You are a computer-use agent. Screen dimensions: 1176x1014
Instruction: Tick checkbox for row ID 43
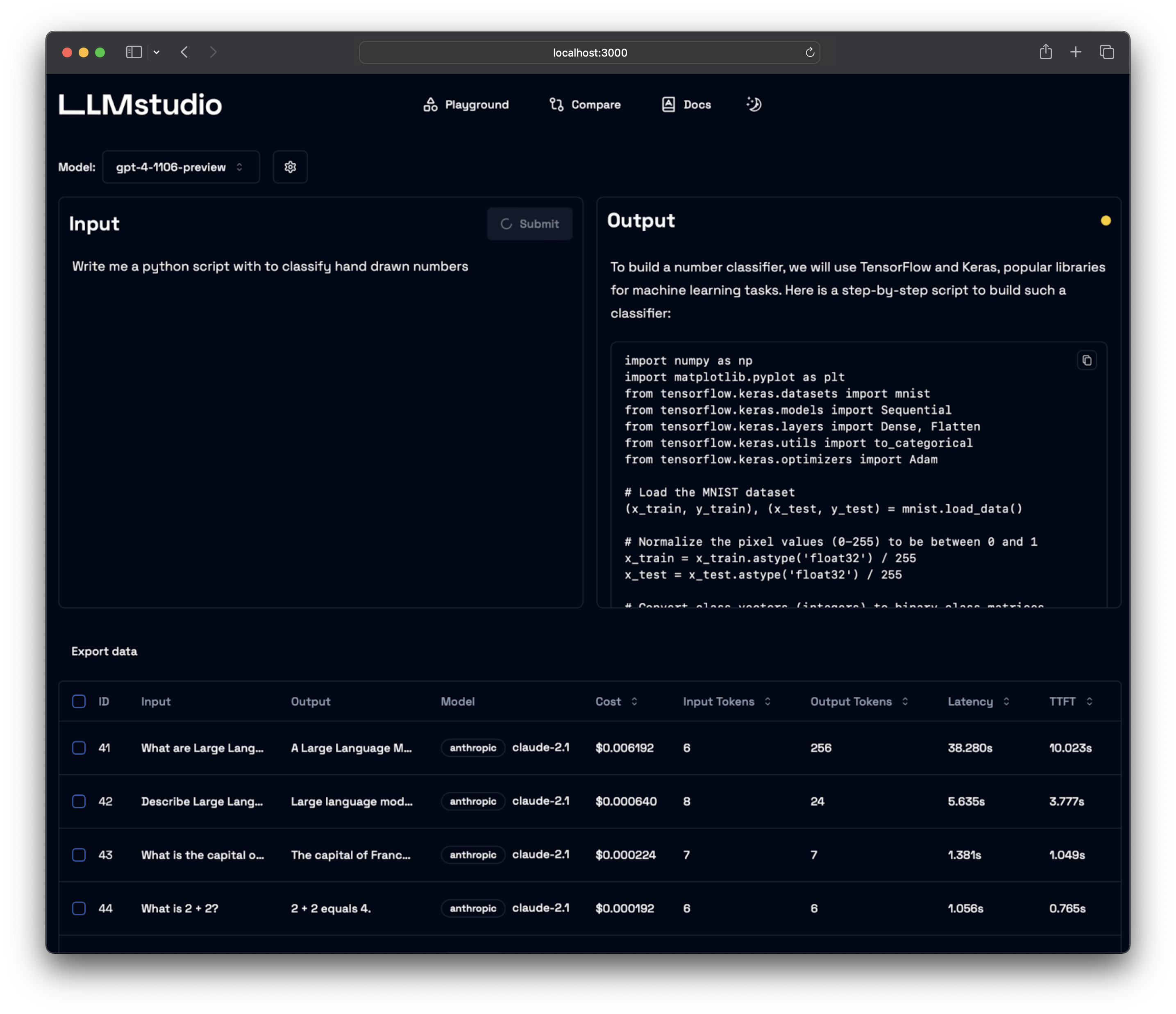point(79,855)
